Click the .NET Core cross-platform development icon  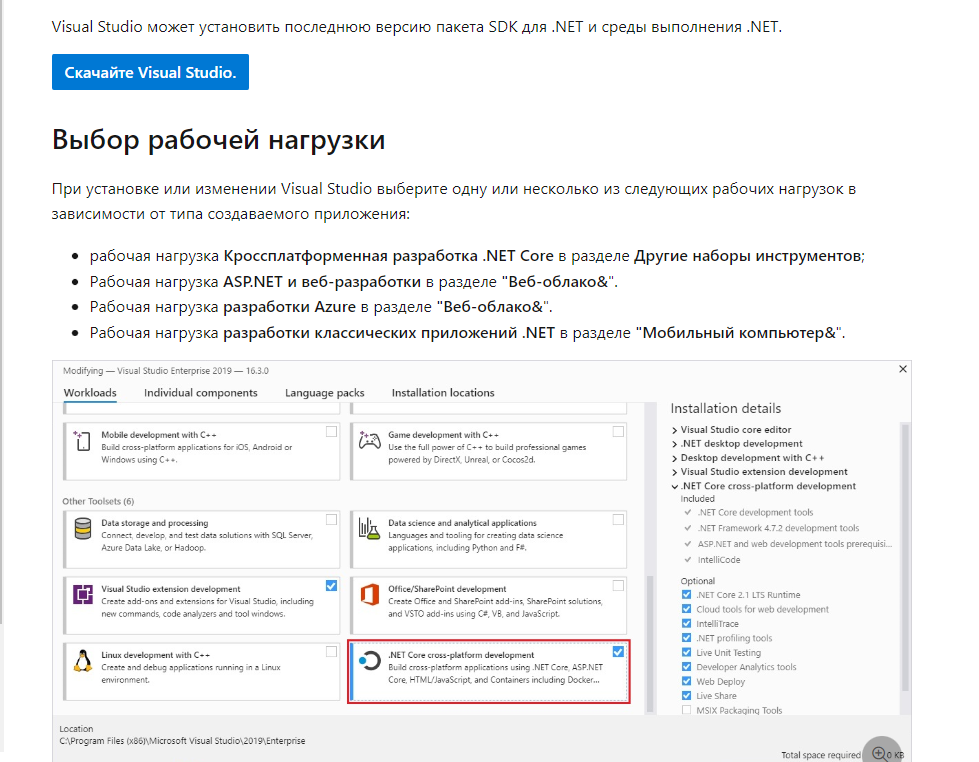368,660
